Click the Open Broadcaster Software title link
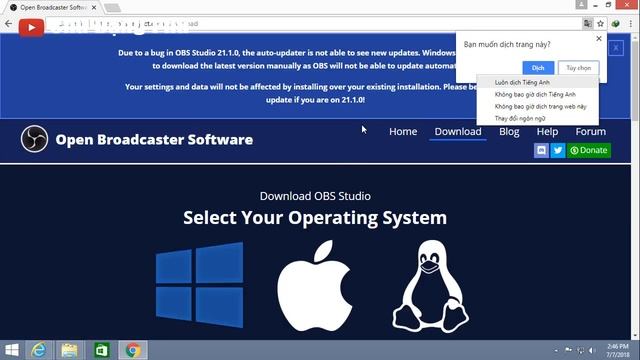640x360 pixels. click(154, 140)
